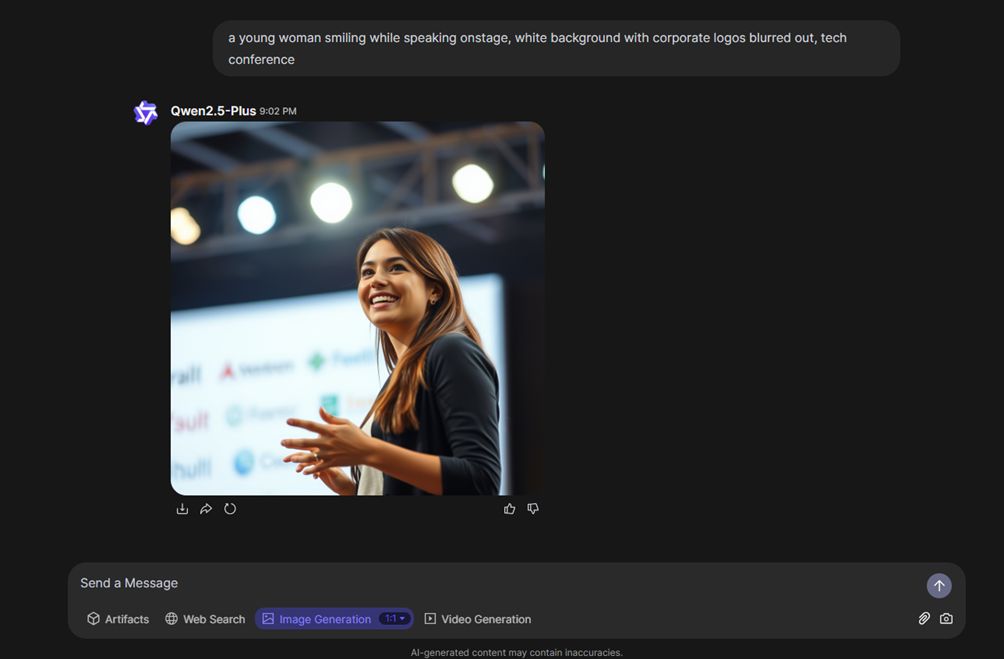Screen dimensions: 1004x659
Task: Give the response a thumbs down
Action: pyautogui.click(x=533, y=508)
